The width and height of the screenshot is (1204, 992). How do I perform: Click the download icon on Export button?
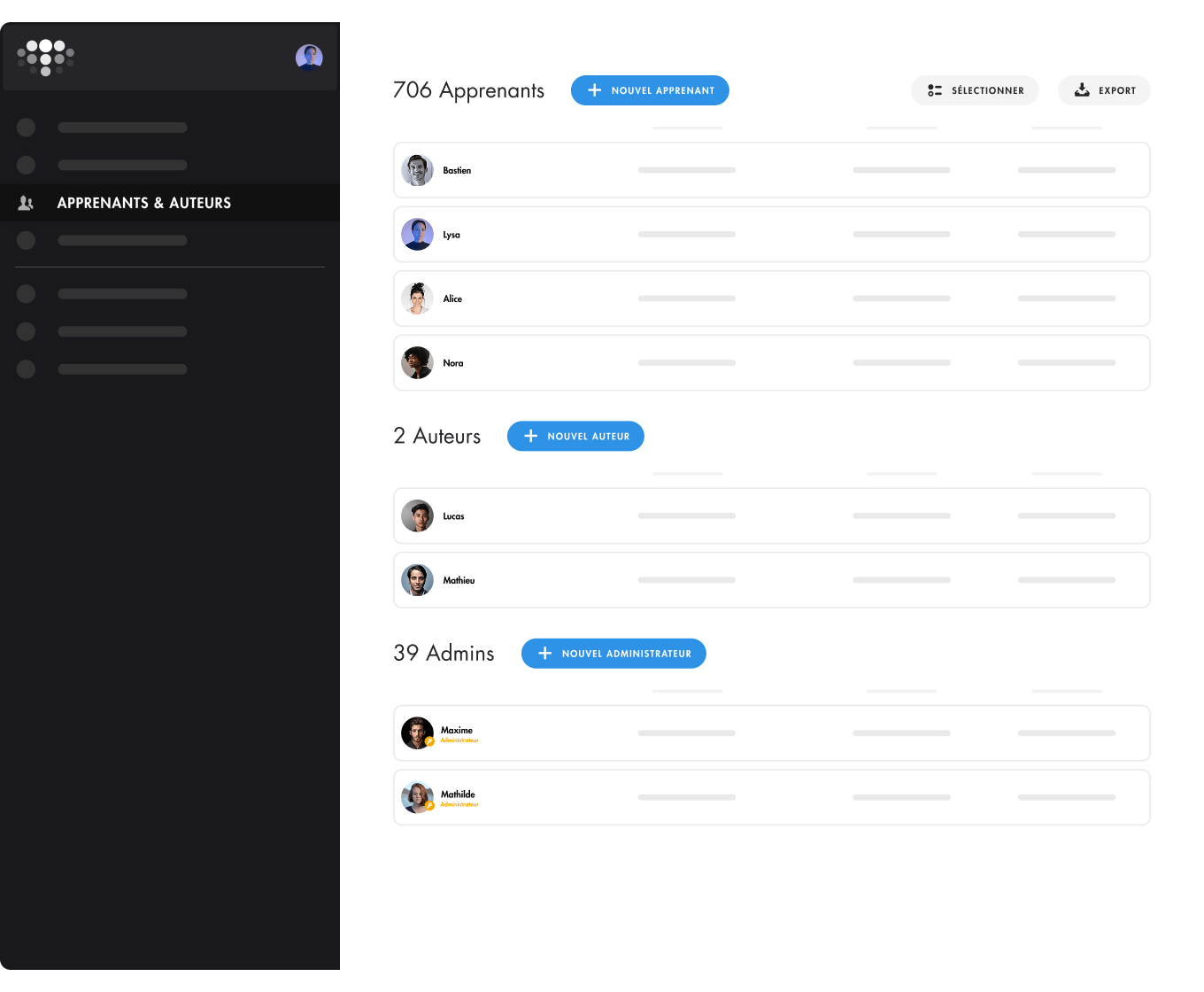click(1082, 90)
